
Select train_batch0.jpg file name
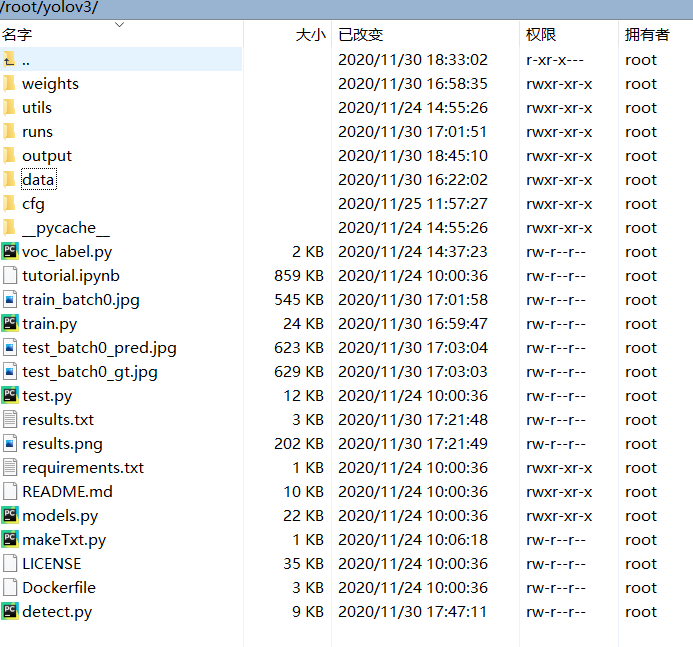point(81,300)
